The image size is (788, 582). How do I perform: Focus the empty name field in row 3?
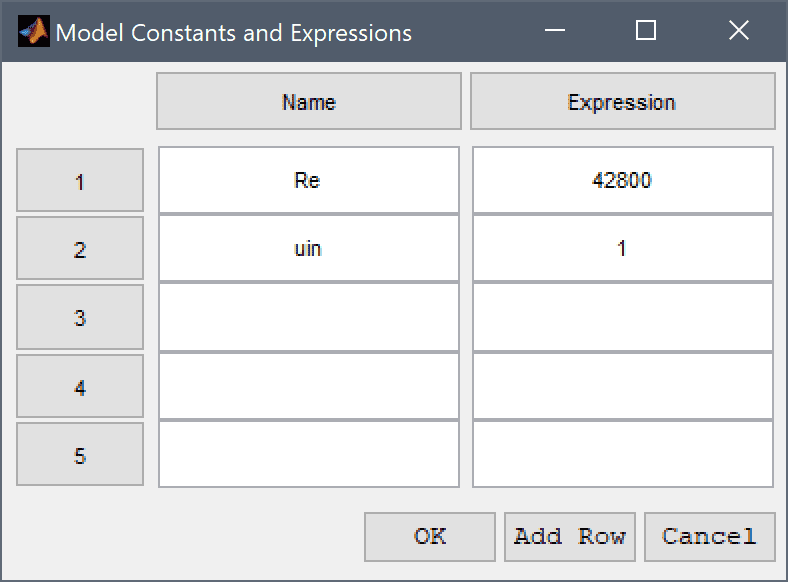[309, 317]
